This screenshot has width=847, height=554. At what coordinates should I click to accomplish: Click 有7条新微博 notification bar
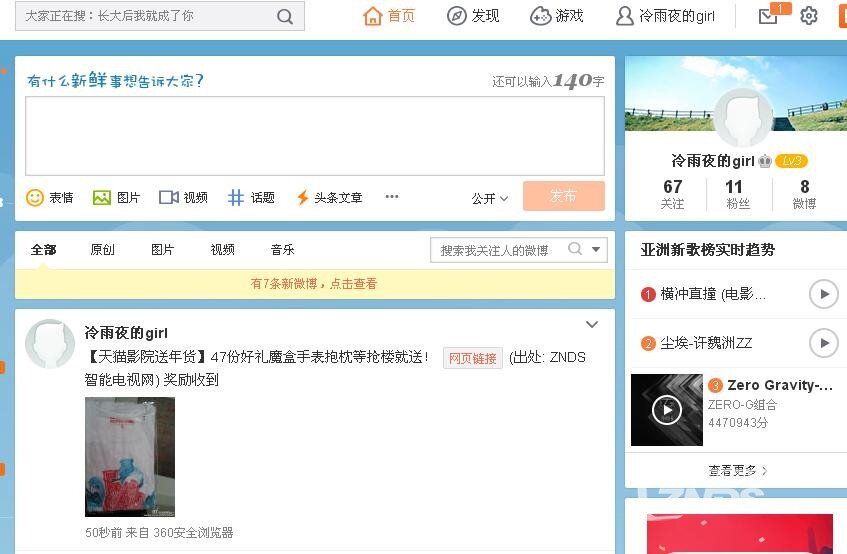[315, 284]
